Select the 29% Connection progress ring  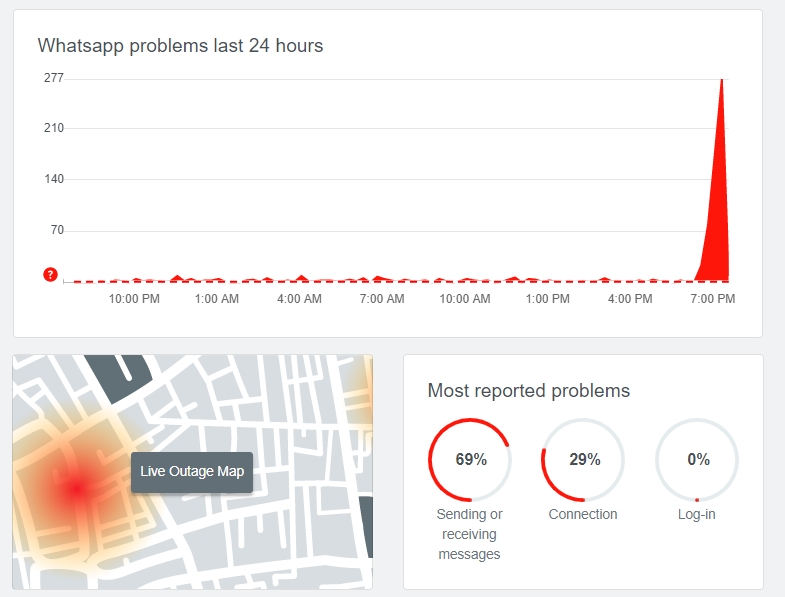(x=583, y=460)
